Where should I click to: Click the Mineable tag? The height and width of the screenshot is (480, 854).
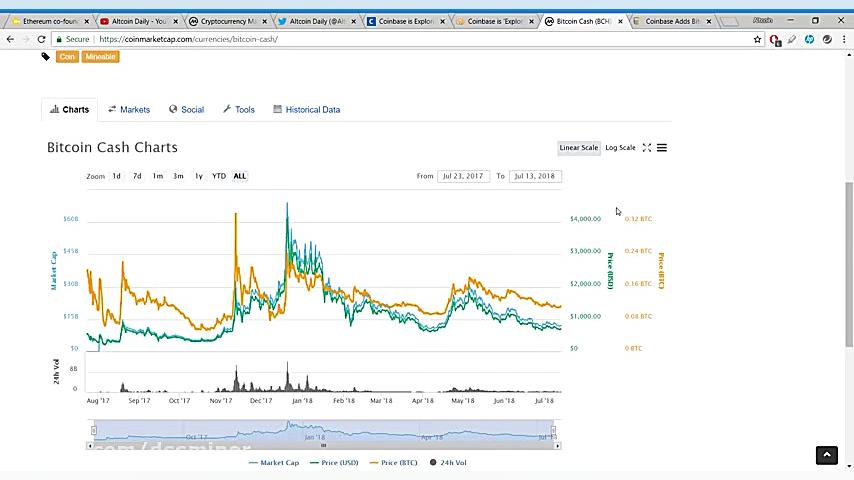100,57
